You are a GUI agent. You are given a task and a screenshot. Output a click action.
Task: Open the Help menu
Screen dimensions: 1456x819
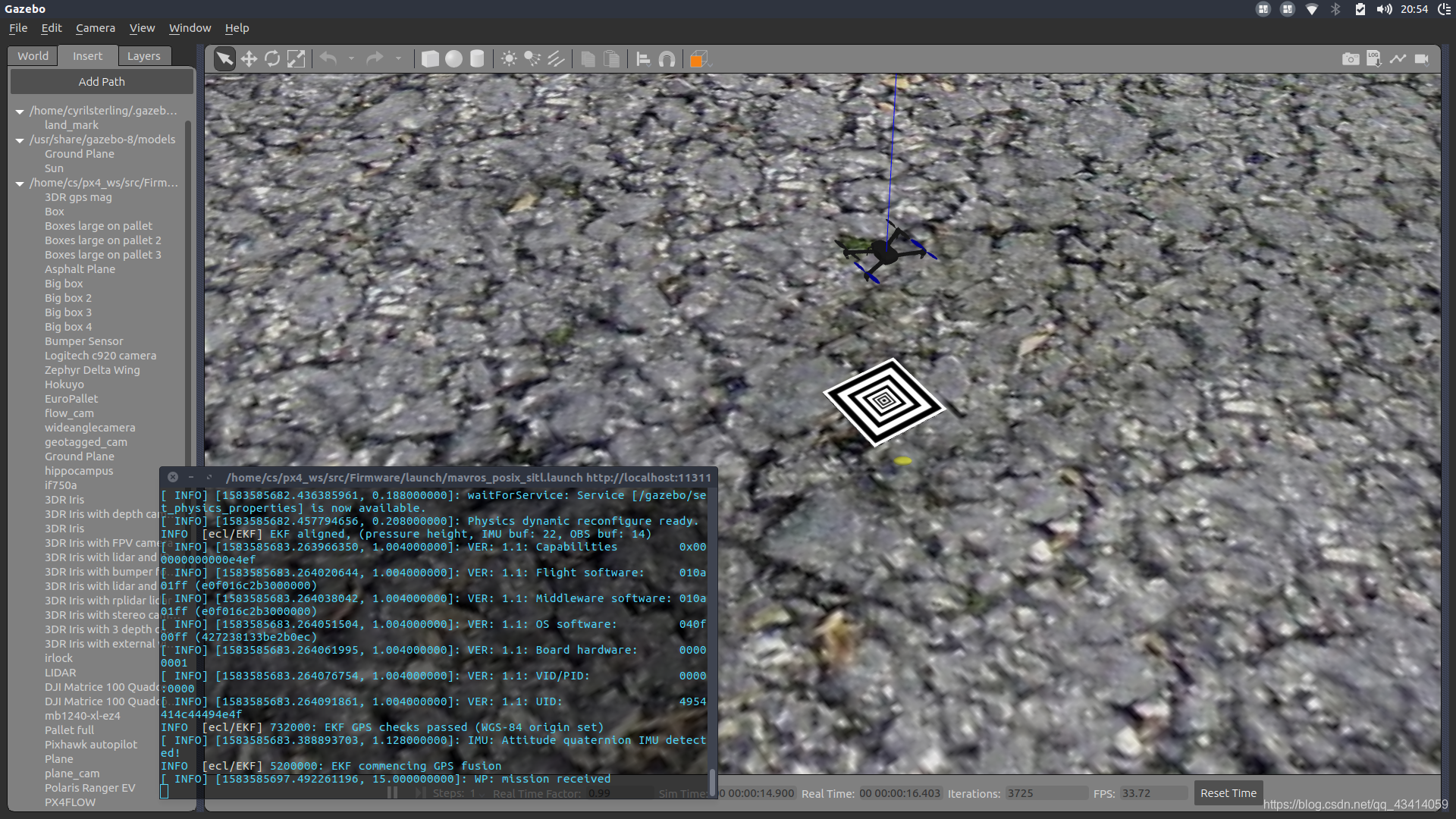tap(237, 28)
